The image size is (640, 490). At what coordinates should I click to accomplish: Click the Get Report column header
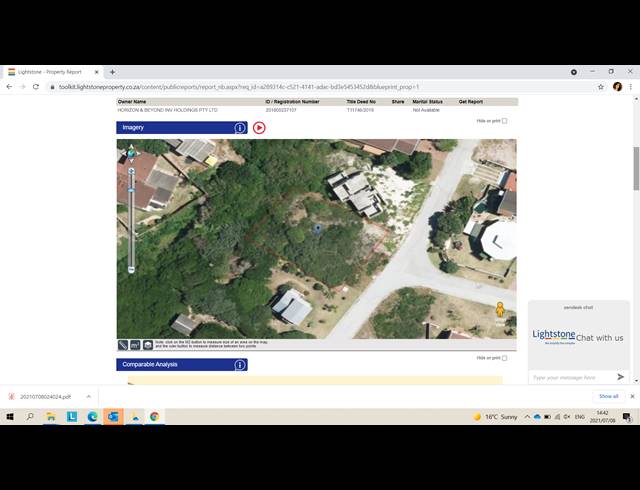471,102
